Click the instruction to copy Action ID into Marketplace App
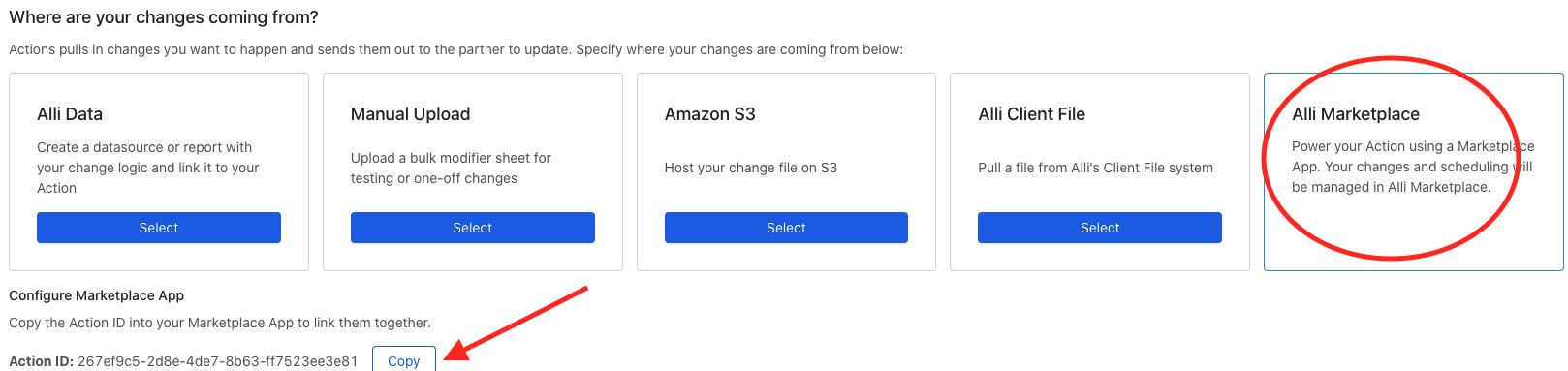This screenshot has height=371, width=1568. (x=220, y=323)
